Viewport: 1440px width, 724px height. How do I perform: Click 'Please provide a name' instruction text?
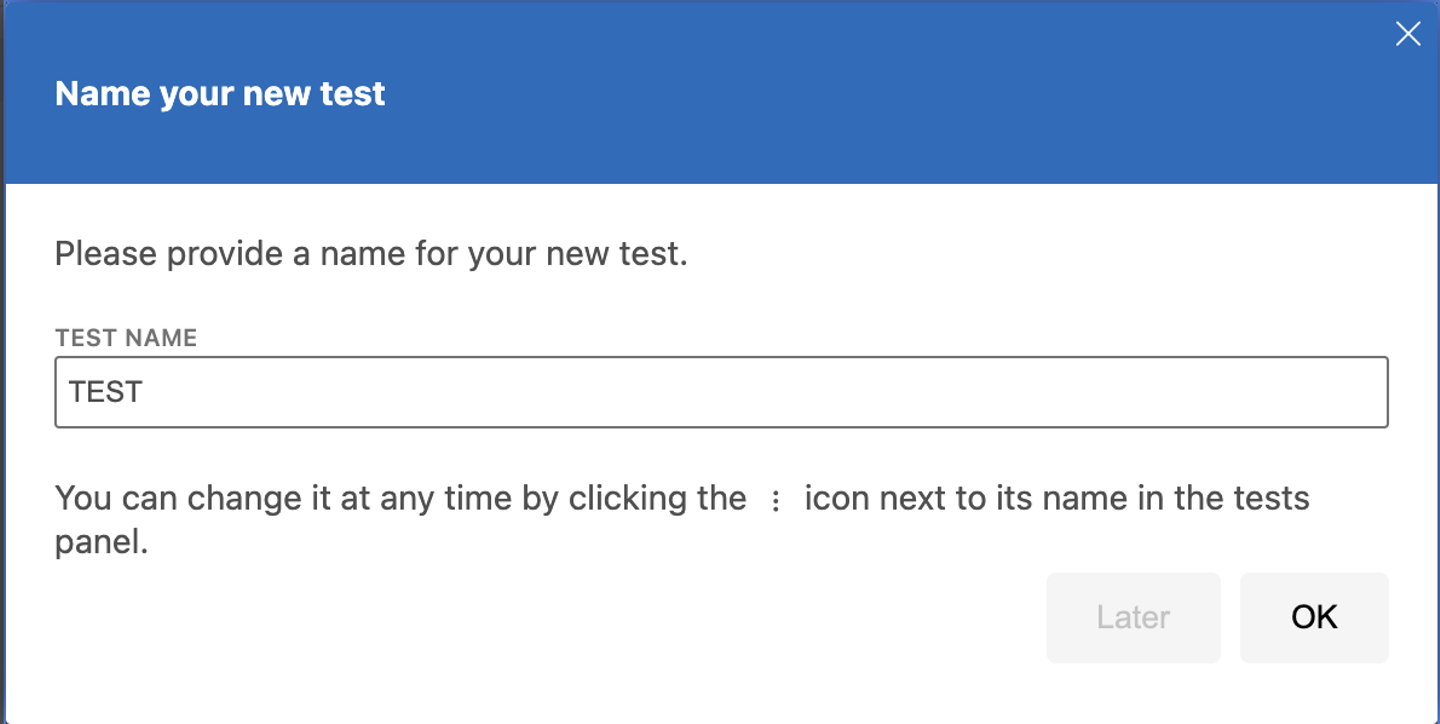(371, 254)
